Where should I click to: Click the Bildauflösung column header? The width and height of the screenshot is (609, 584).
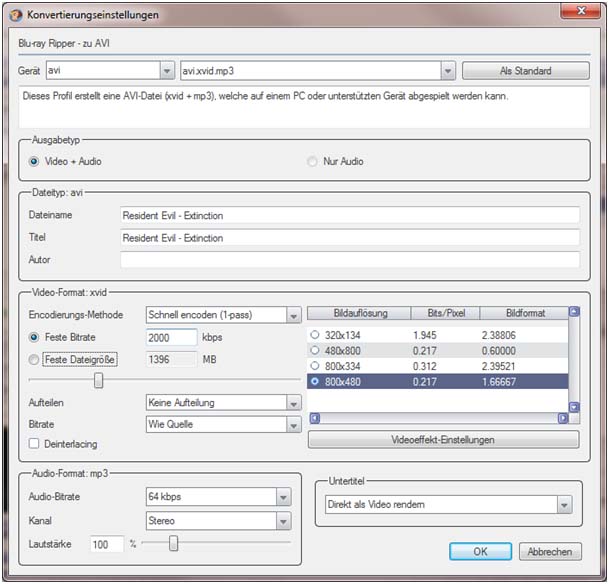click(346, 313)
